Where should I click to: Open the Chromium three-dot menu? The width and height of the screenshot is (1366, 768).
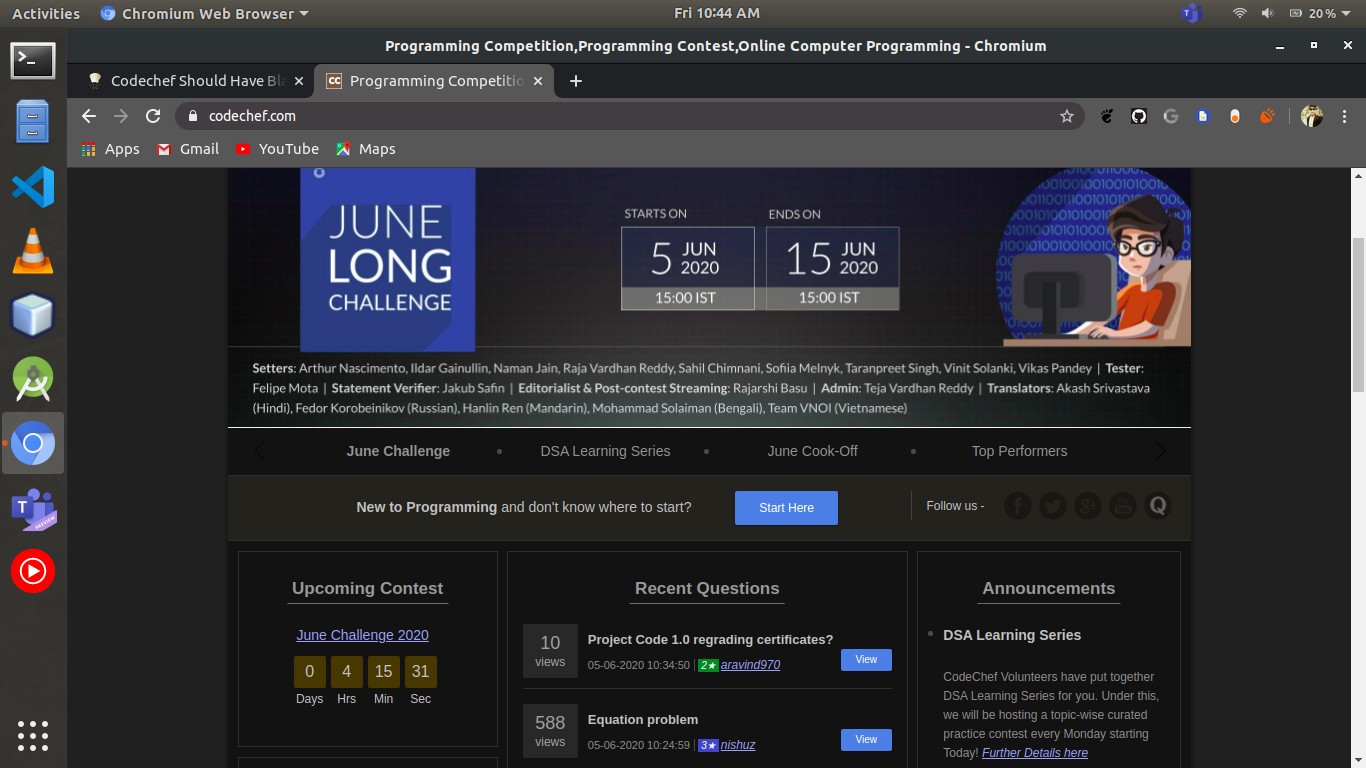[1345, 116]
